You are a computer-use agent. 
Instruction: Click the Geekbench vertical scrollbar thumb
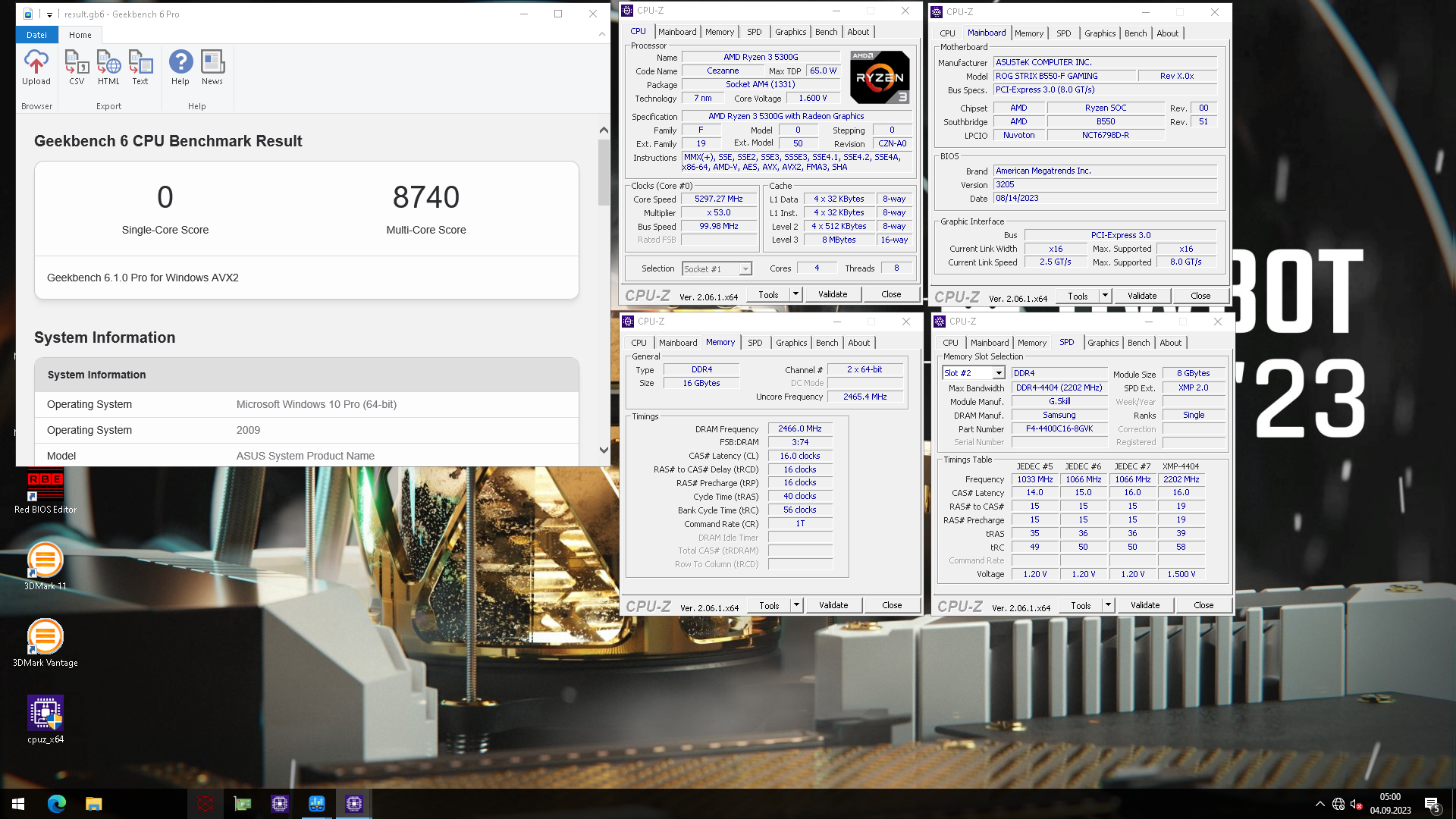(604, 172)
